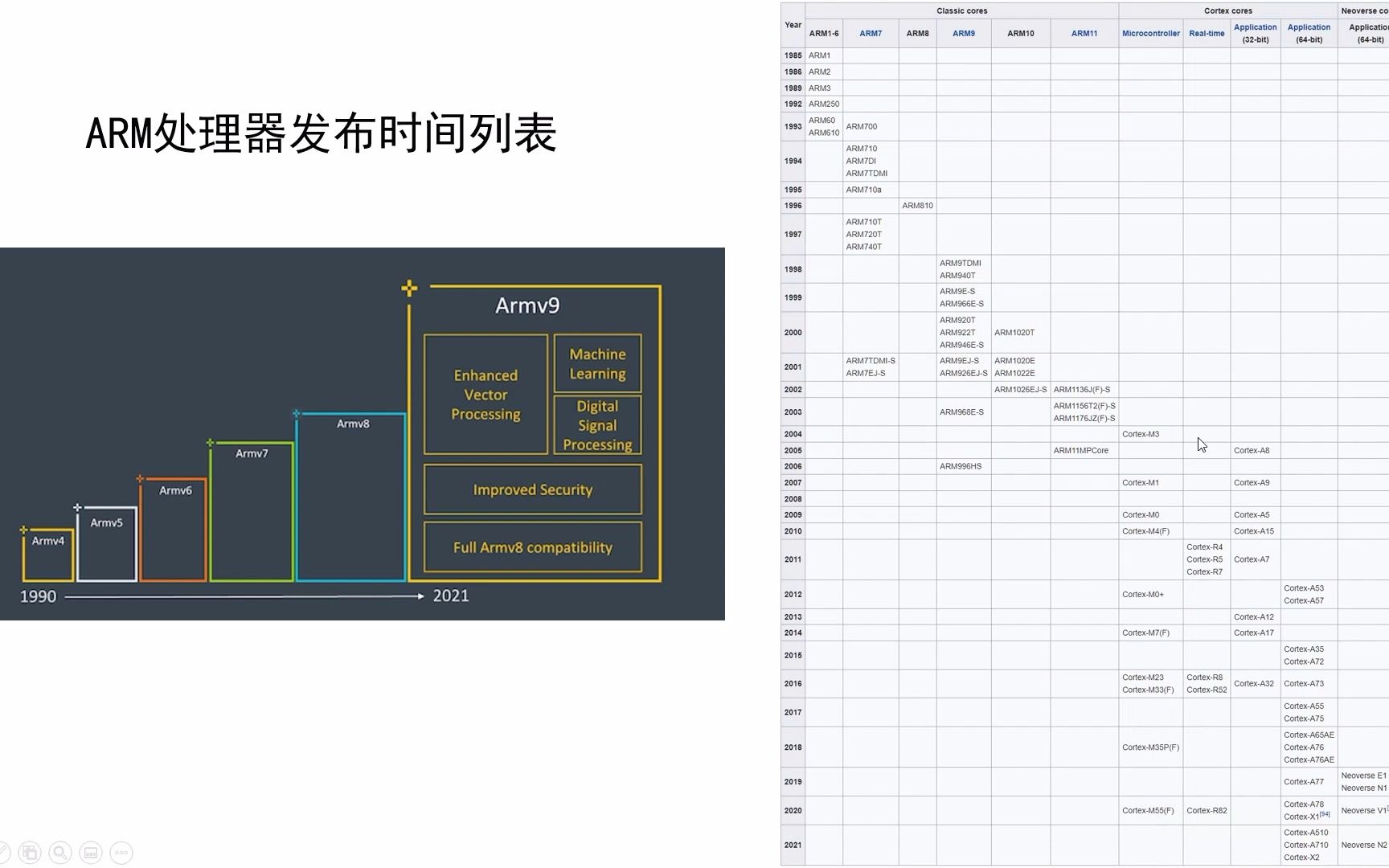Open the ARM9 column header link
The height and width of the screenshot is (868, 1389).
coord(964,33)
